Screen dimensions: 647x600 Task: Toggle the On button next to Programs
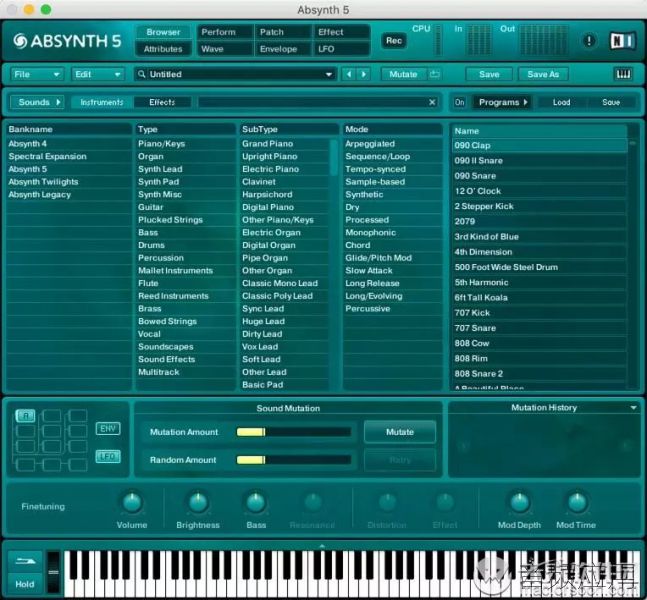click(460, 102)
